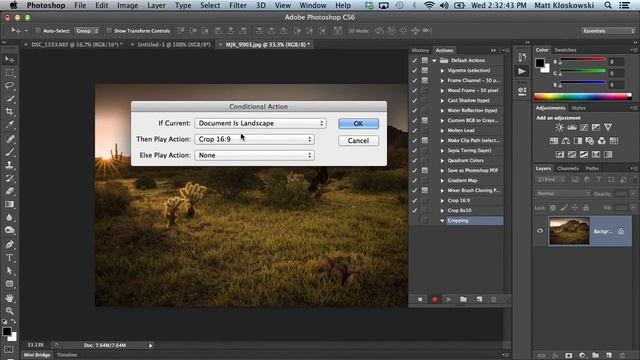
Task: Switch to DSC_1333.NEF document tab
Action: click(76, 44)
